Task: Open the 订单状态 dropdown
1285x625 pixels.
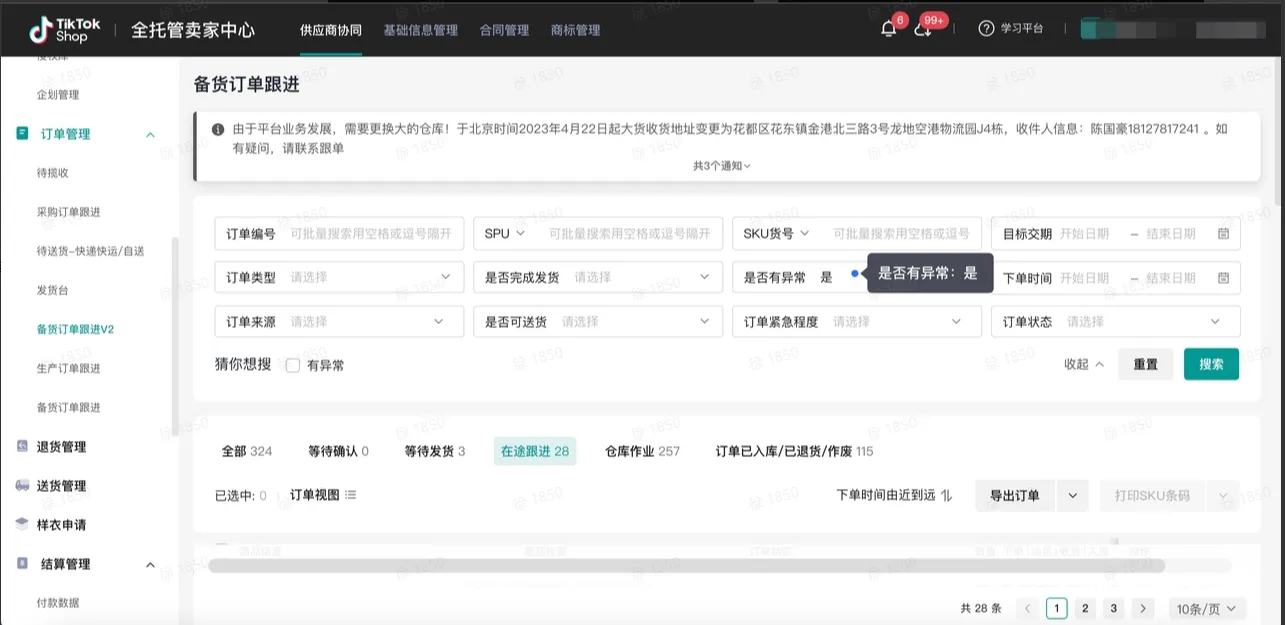Action: point(1116,321)
